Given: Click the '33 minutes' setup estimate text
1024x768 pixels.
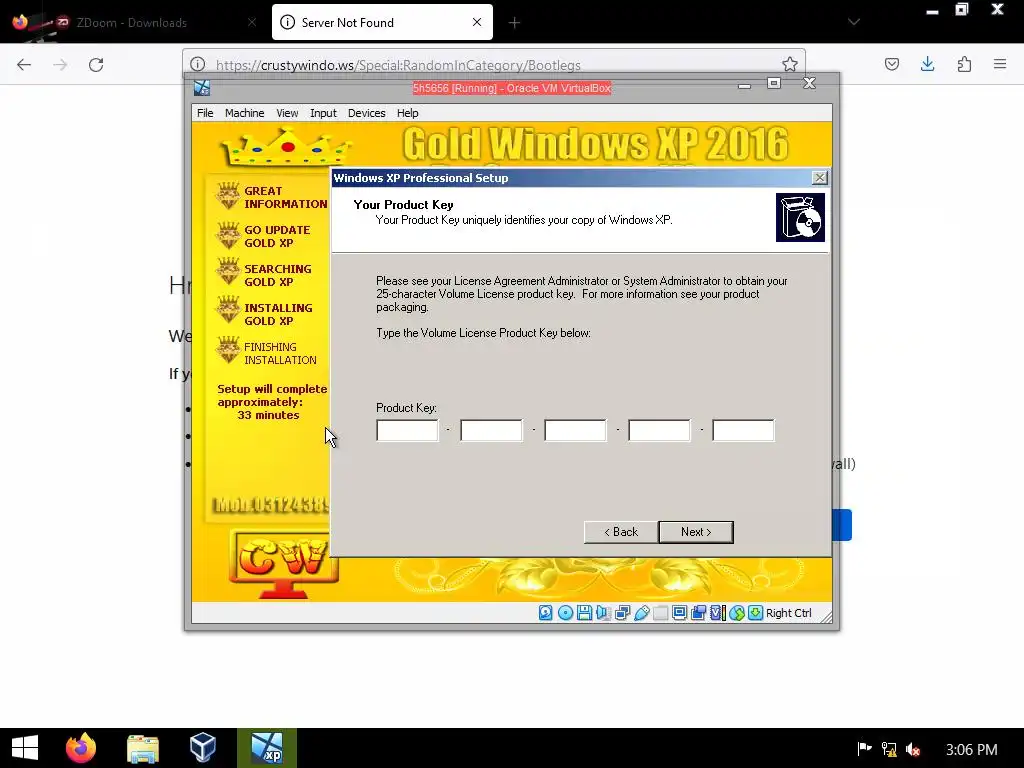Looking at the screenshot, I should tap(268, 415).
